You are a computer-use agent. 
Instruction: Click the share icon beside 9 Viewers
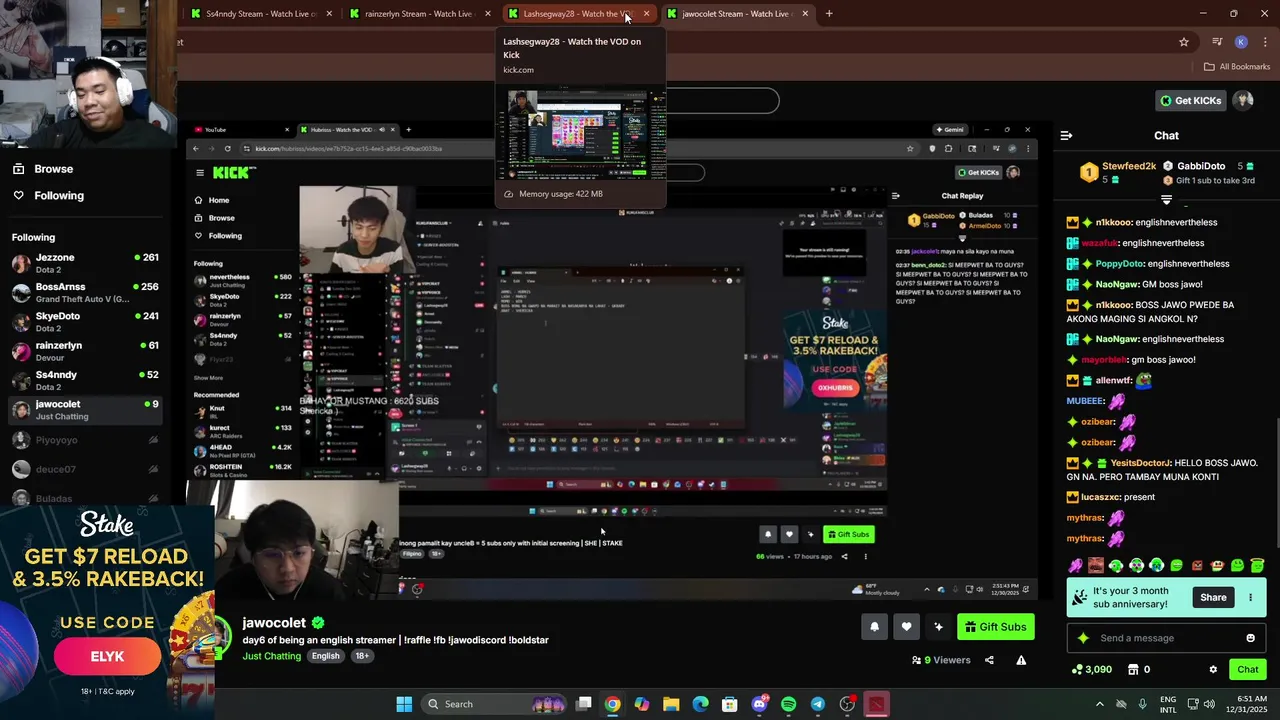pyautogui.click(x=989, y=660)
